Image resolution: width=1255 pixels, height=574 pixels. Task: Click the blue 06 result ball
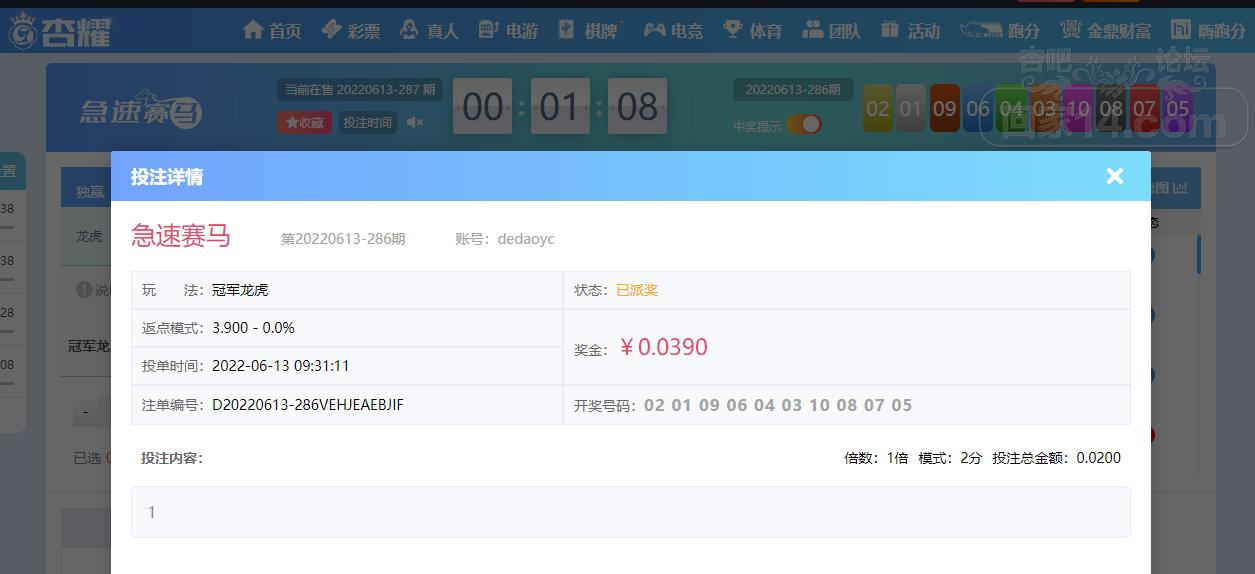(x=977, y=108)
